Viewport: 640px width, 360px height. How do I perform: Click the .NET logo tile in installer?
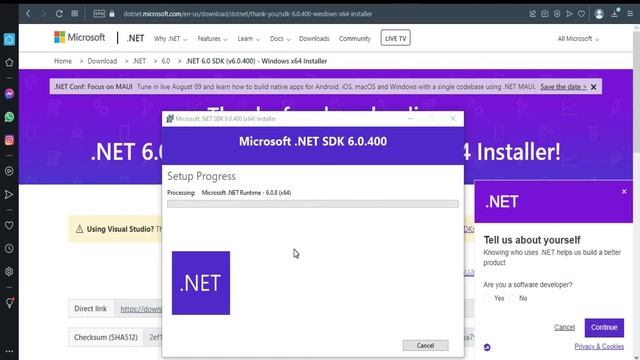[x=201, y=283]
